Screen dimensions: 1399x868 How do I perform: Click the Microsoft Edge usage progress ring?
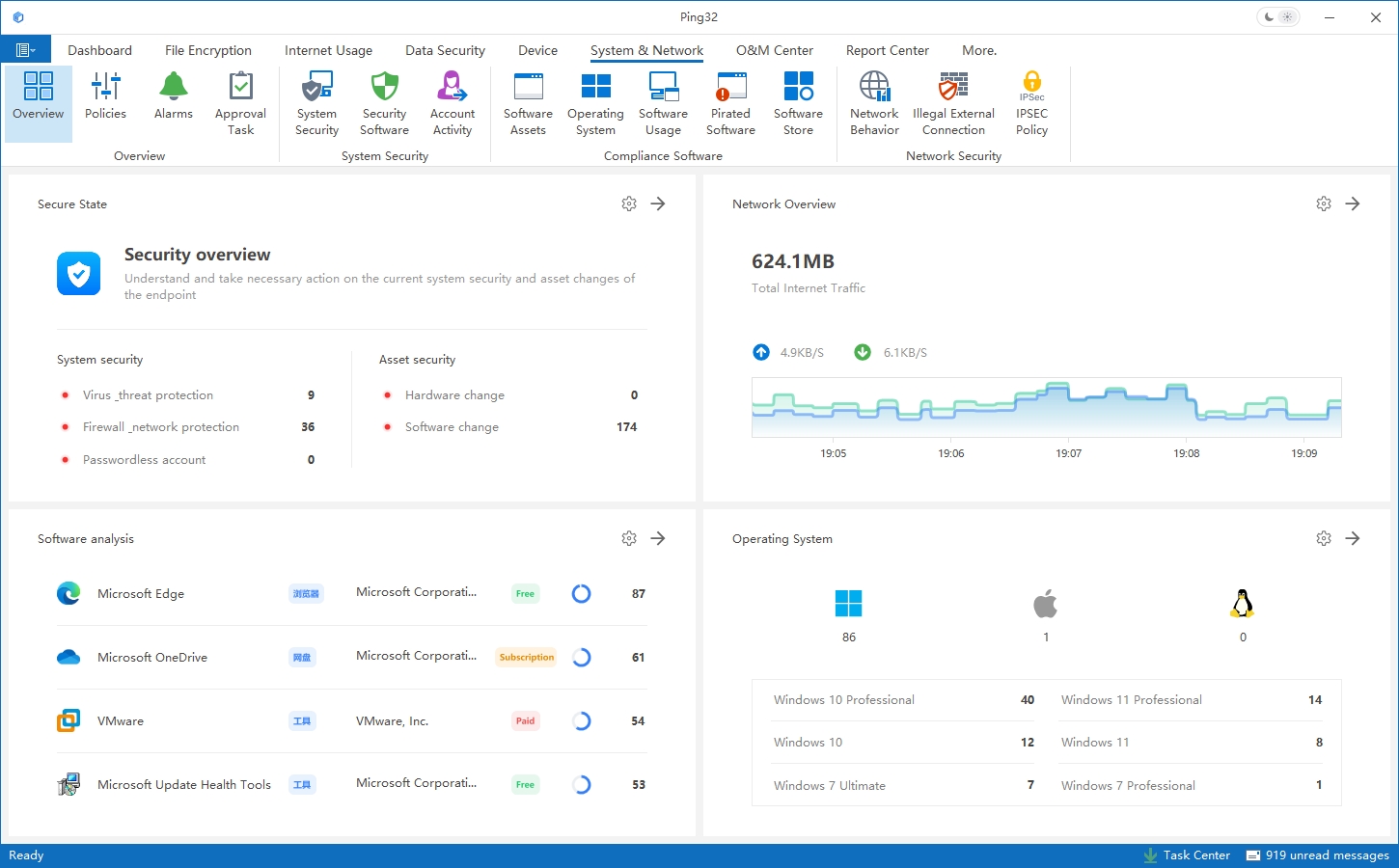(x=581, y=594)
